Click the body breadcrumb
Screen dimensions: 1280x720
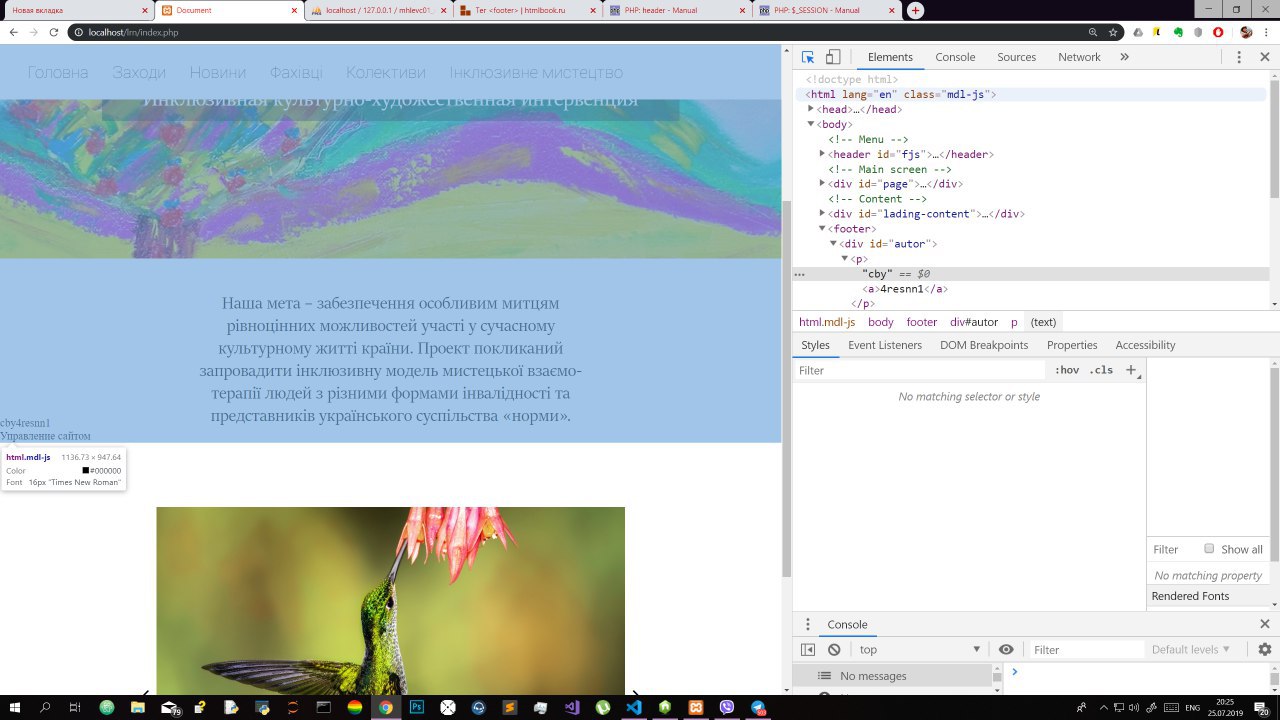881,322
